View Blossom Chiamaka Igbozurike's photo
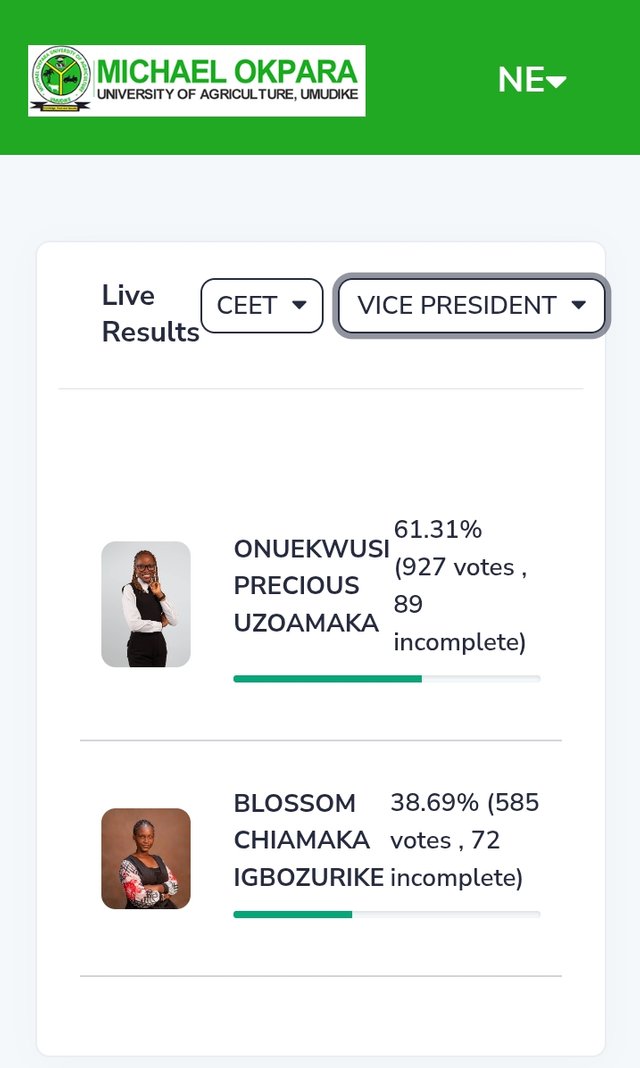 pos(146,858)
